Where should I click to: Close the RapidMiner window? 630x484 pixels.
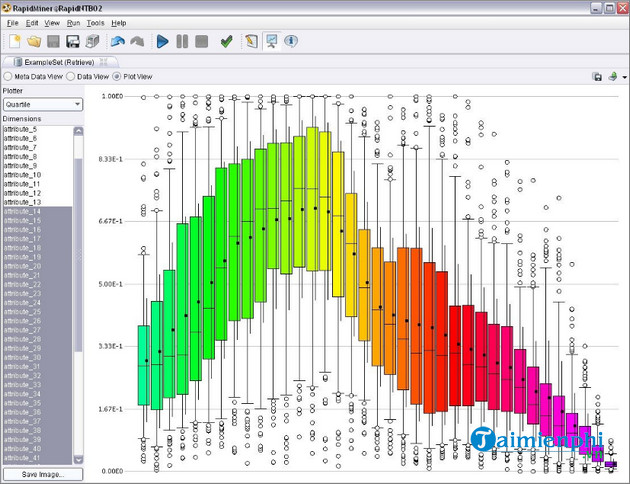tap(623, 8)
